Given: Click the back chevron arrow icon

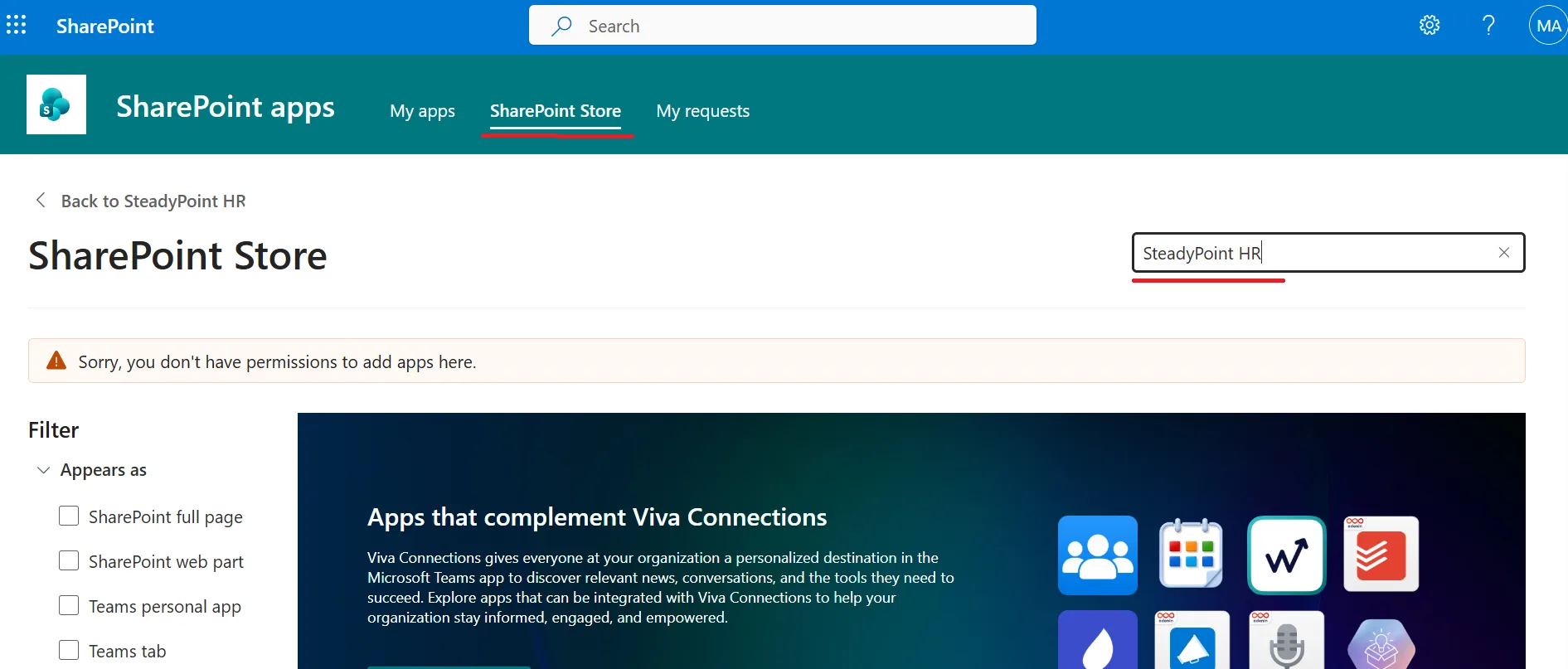Looking at the screenshot, I should click(40, 201).
